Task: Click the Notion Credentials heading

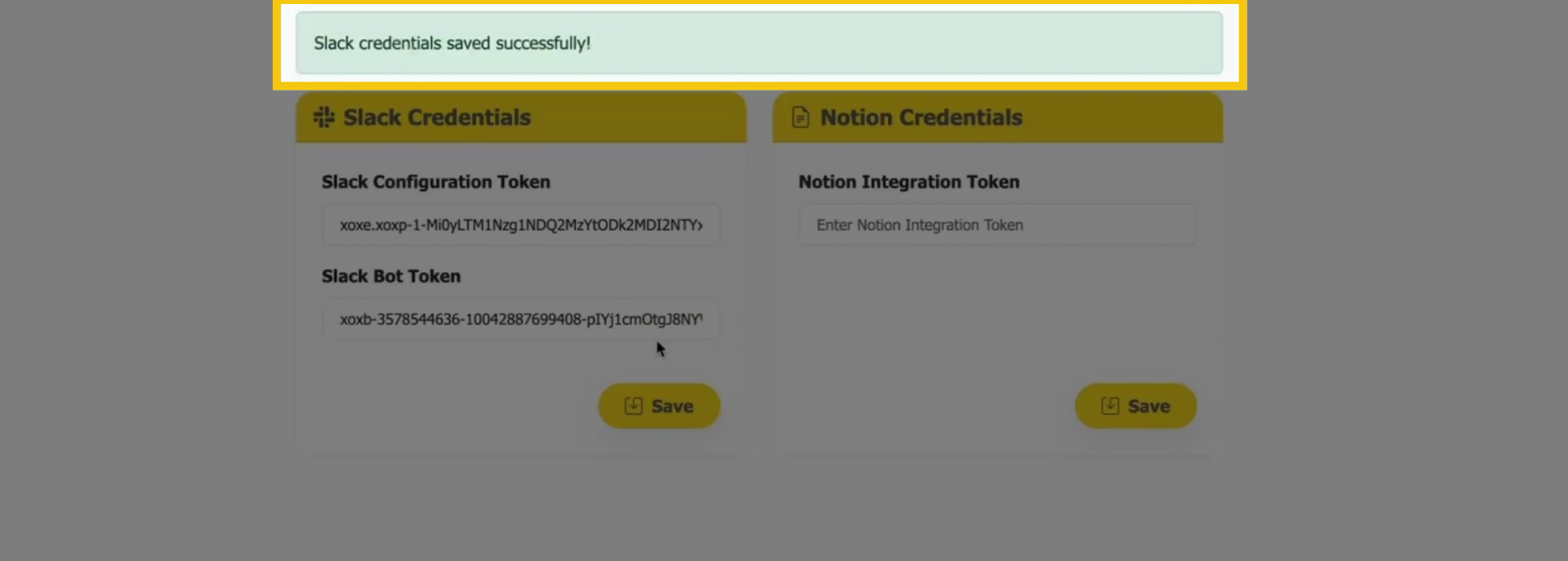Action: (x=921, y=118)
